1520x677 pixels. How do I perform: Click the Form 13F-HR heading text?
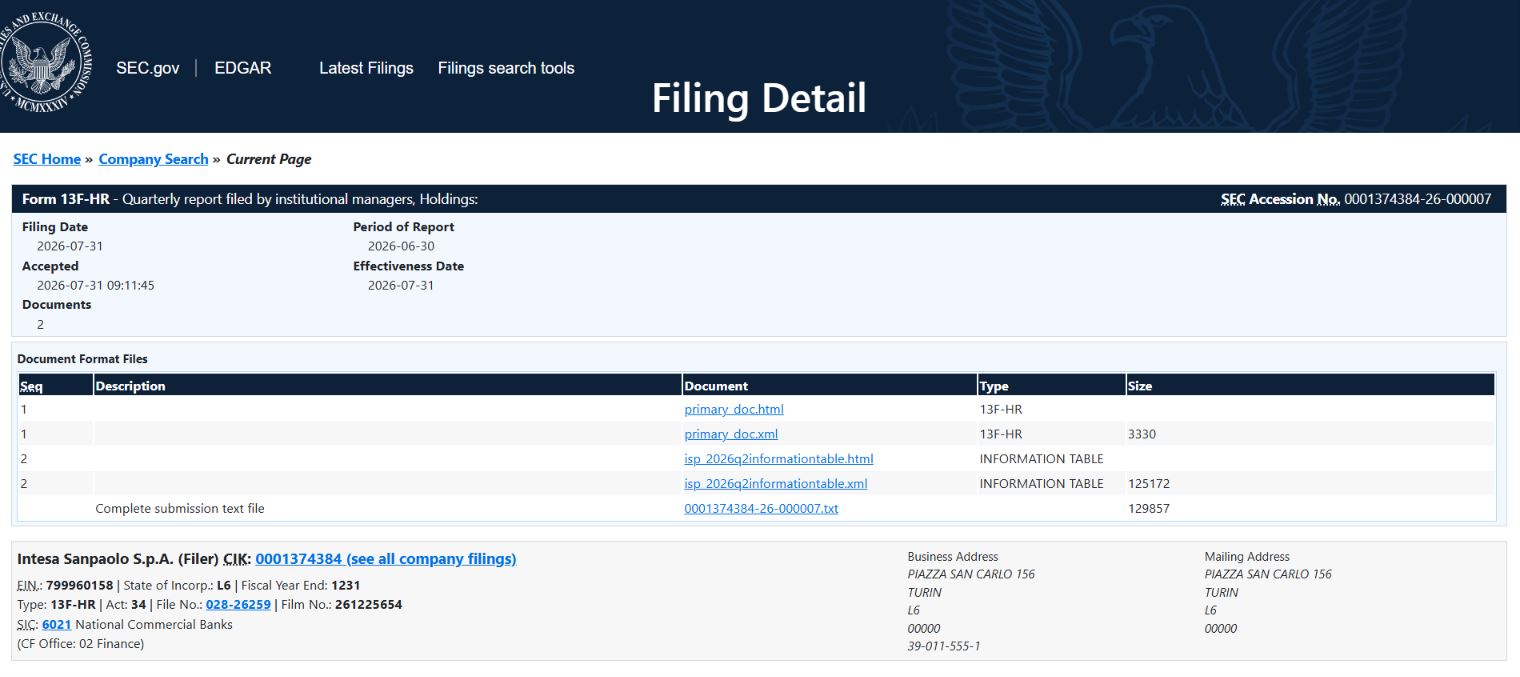pyautogui.click(x=66, y=199)
